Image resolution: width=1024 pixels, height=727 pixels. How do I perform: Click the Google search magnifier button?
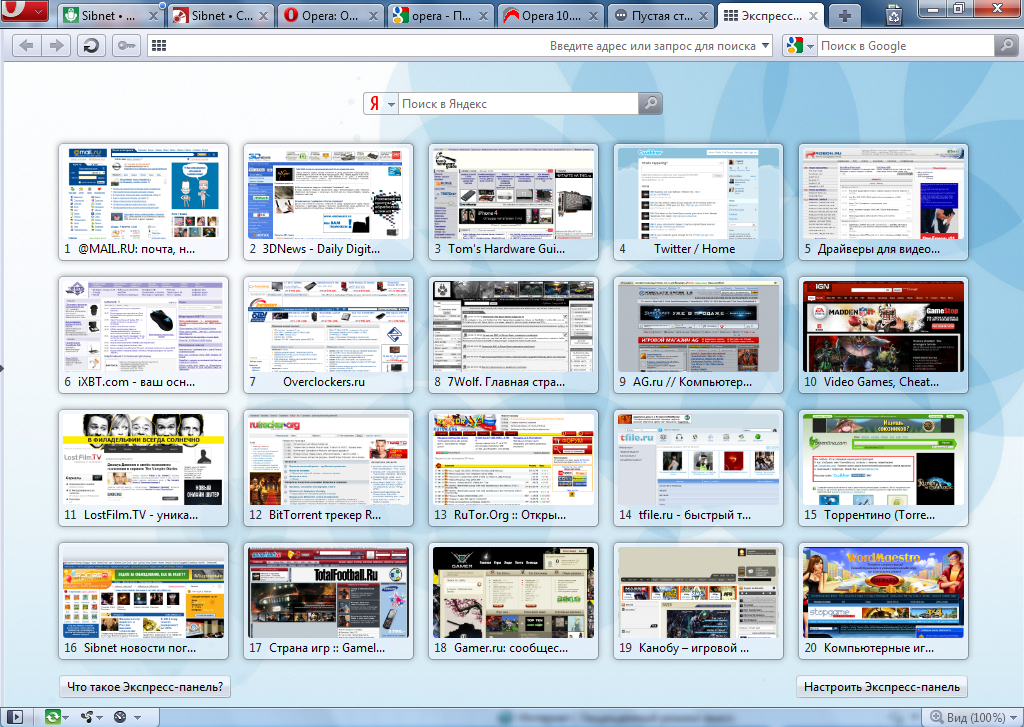1006,46
